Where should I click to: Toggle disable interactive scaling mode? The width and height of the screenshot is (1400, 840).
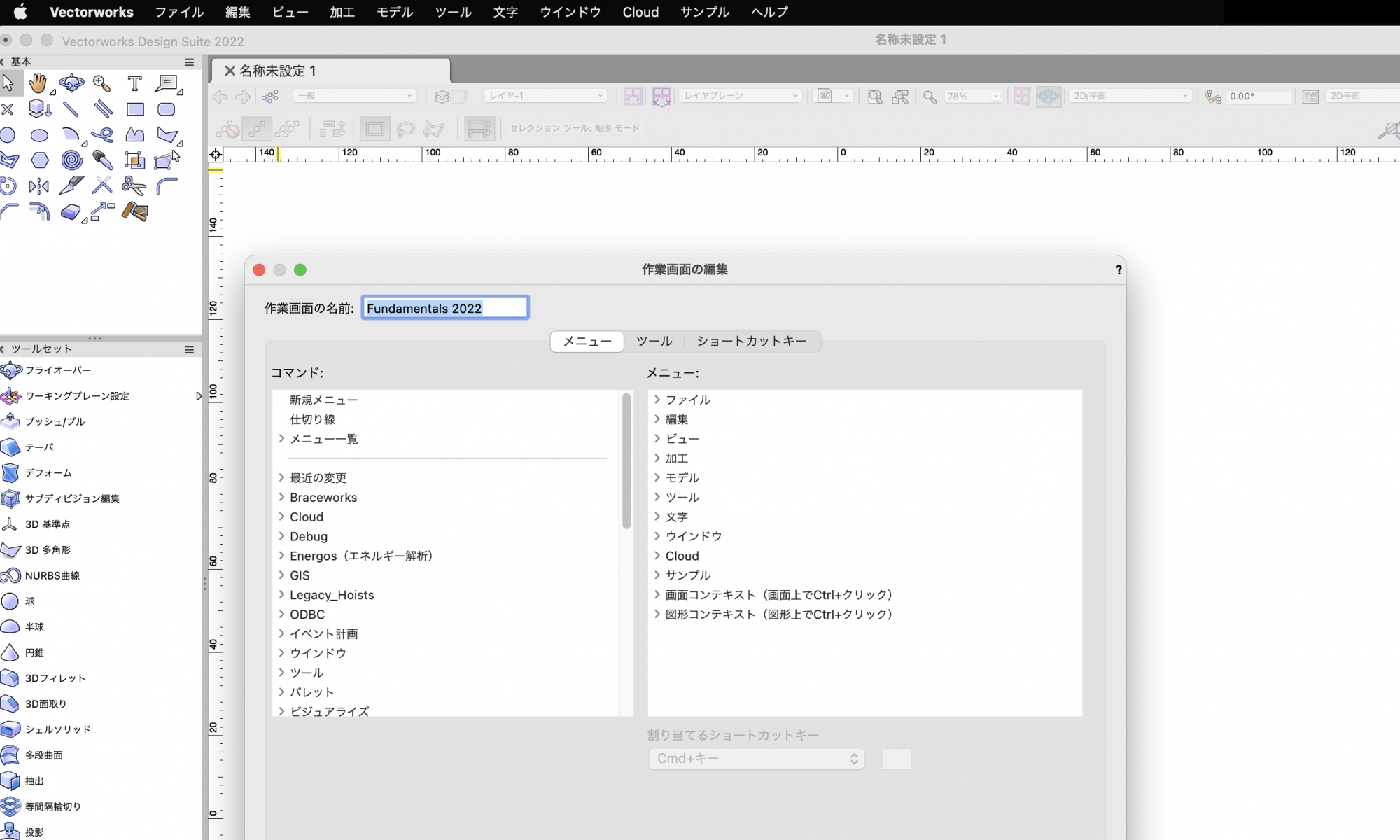(227, 129)
